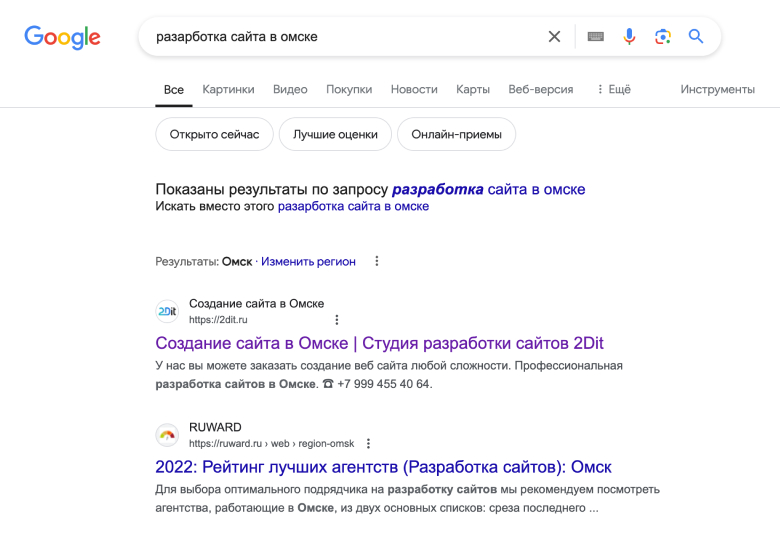Open the three-dot menu beside the ruward.ru URL

point(368,444)
